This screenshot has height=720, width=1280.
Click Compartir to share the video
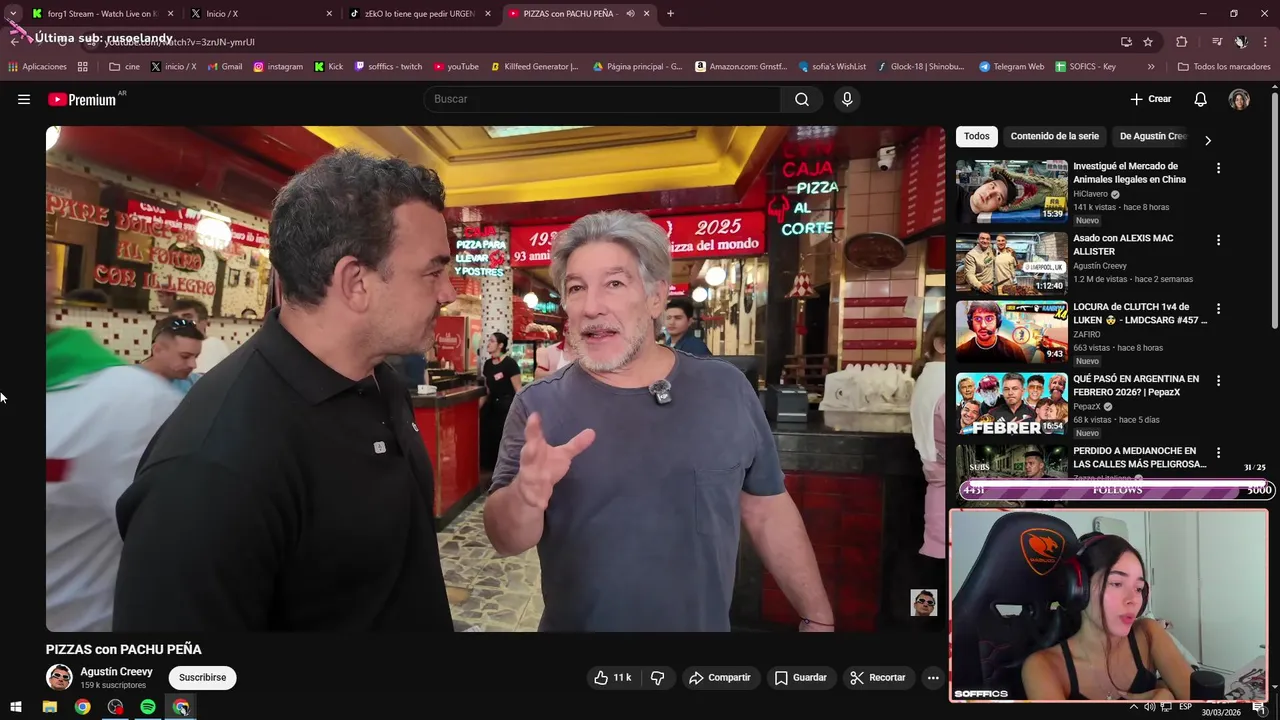pyautogui.click(x=720, y=677)
